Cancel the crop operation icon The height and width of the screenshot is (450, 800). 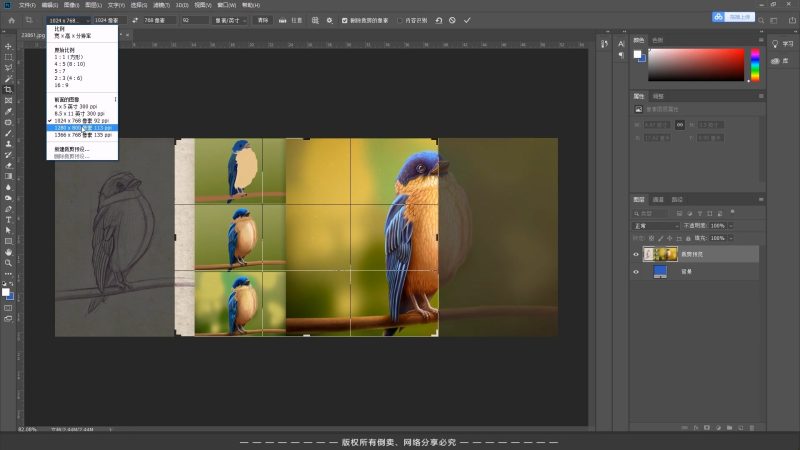pyautogui.click(x=453, y=20)
